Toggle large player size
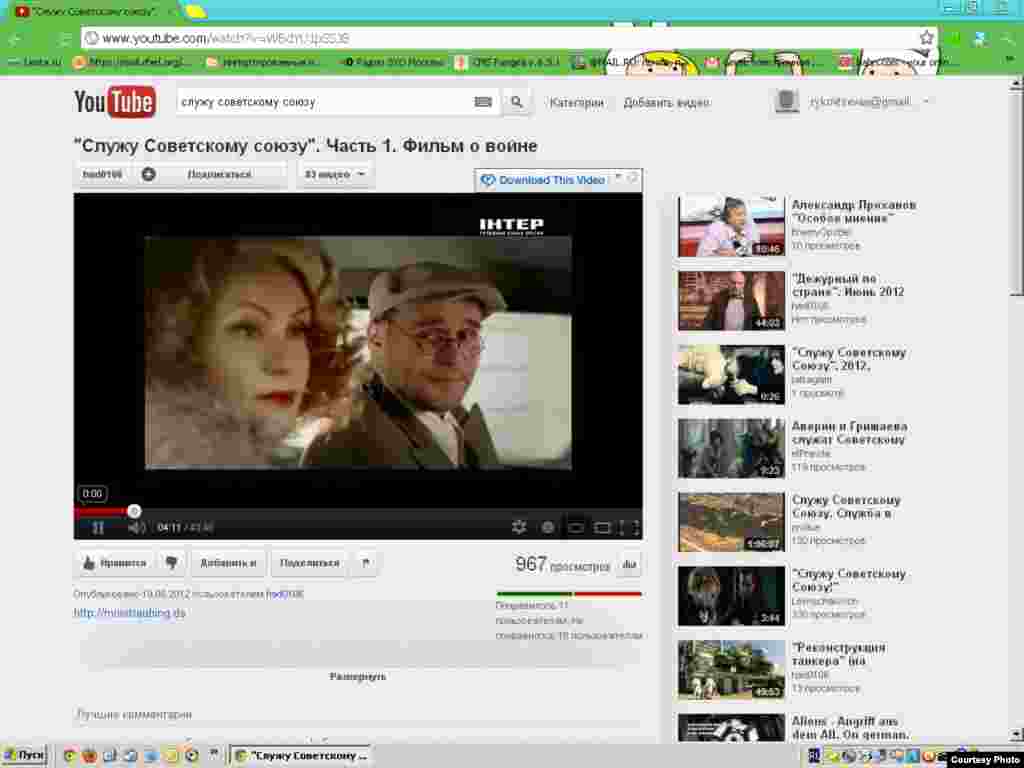The image size is (1024, 768). (602, 527)
